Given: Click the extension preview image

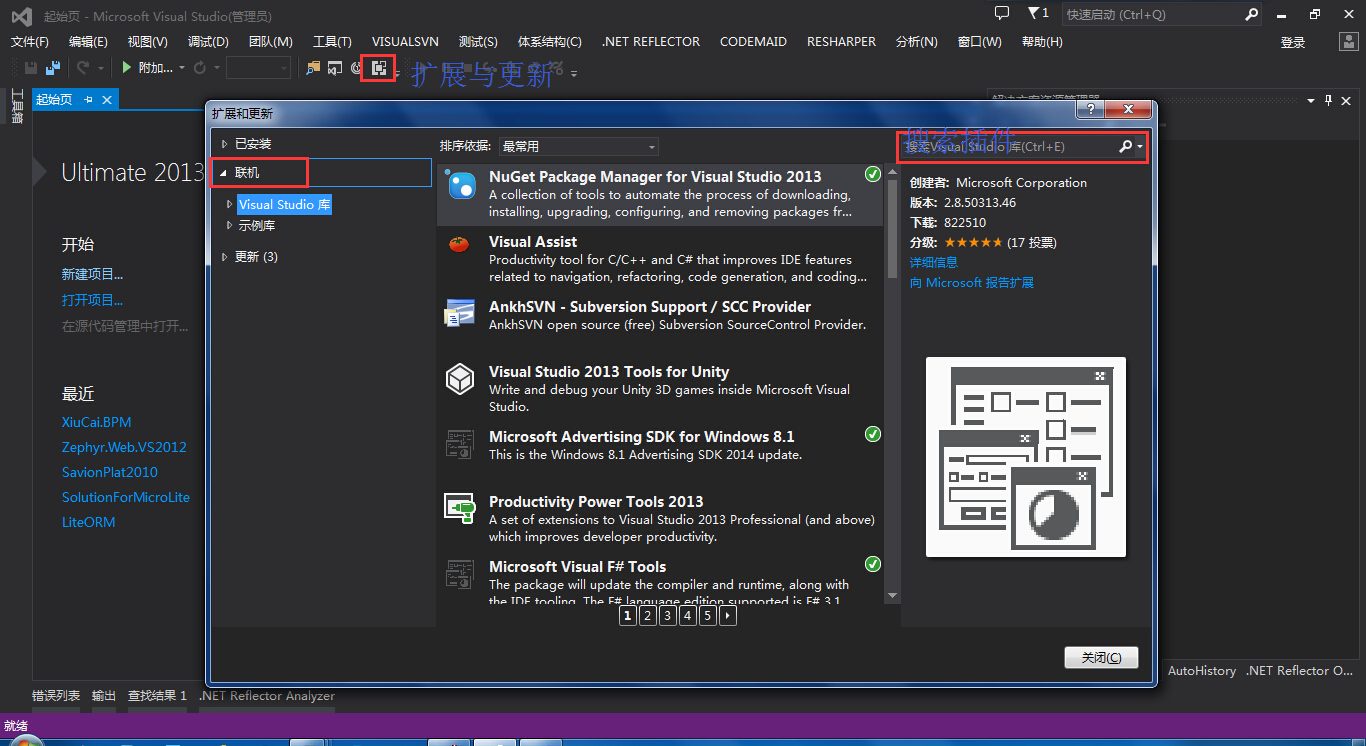Looking at the screenshot, I should [1026, 457].
